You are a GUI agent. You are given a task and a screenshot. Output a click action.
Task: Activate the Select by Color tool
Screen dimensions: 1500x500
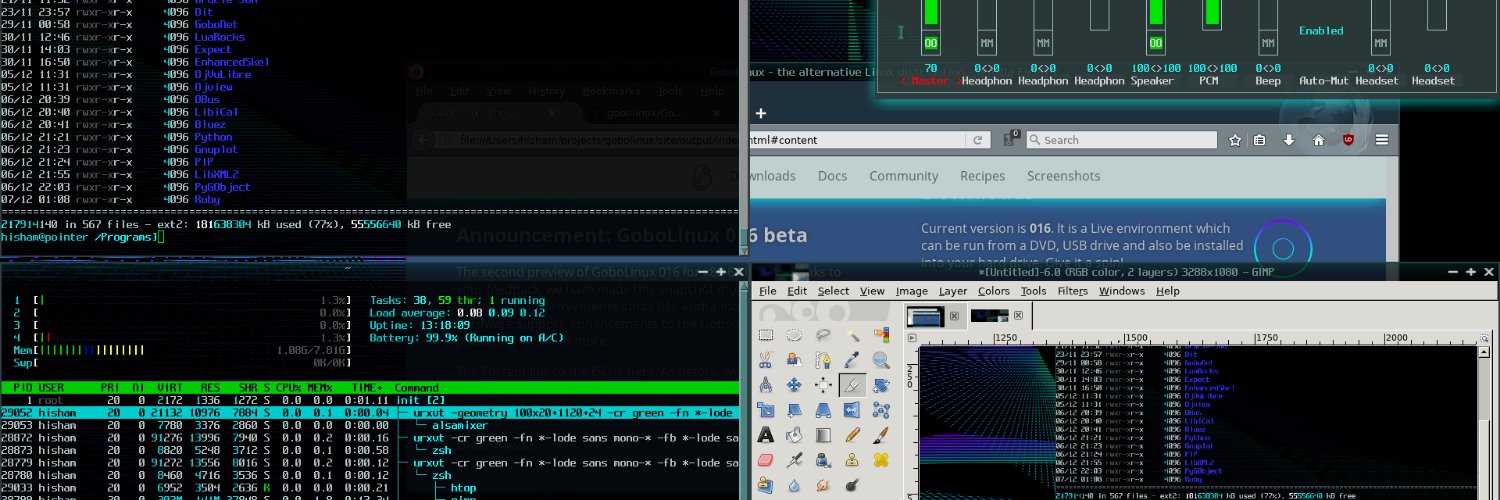[x=881, y=335]
